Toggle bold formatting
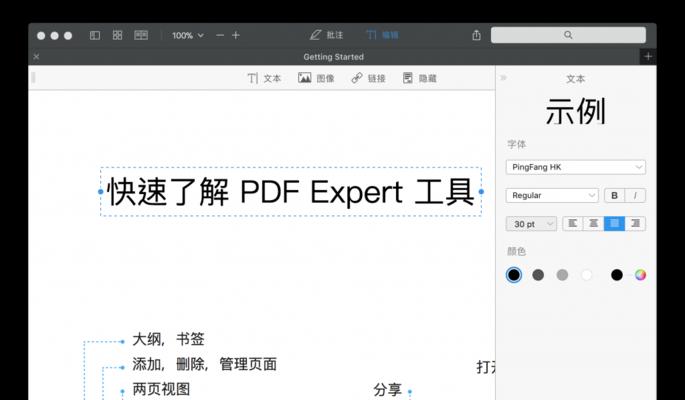685x400 pixels. tap(614, 196)
